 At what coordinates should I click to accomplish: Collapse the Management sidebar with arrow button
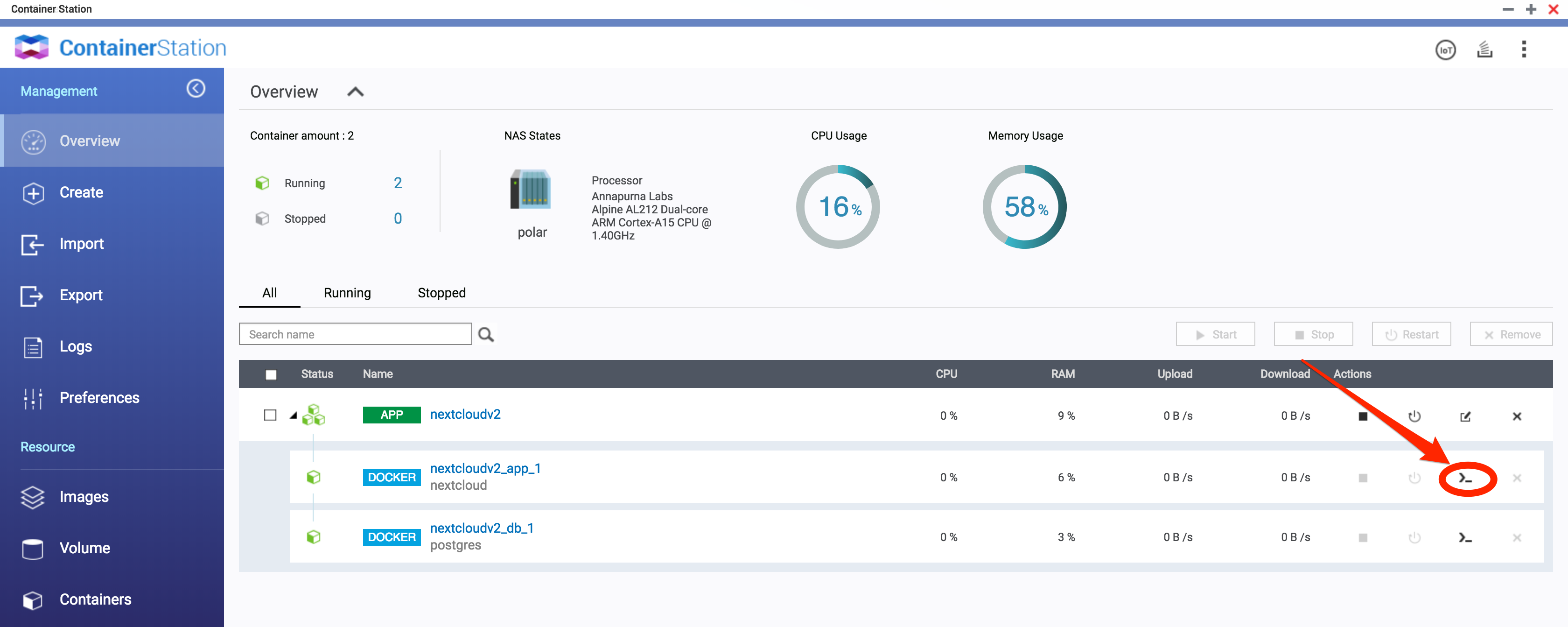tap(196, 89)
